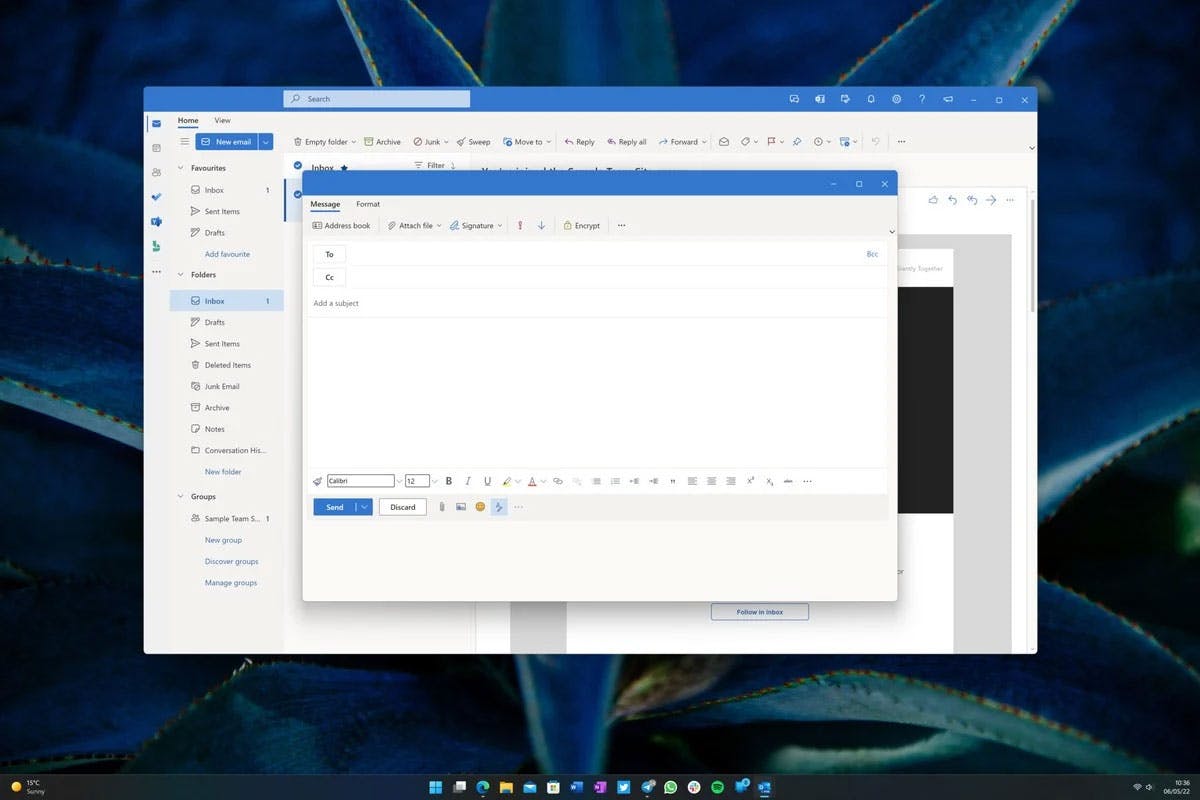Toggle the highlighted writing-assistant icon beside emoji
The image size is (1200, 800).
tap(499, 507)
